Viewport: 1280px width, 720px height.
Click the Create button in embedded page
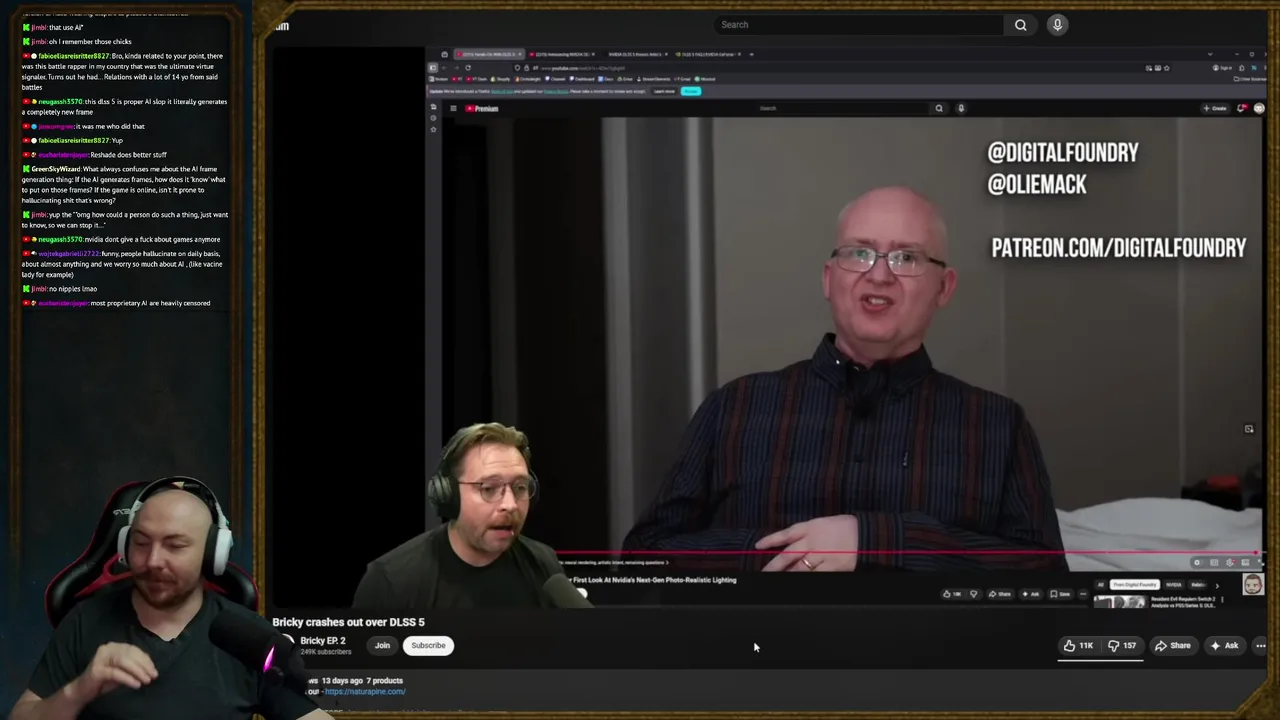click(x=1214, y=108)
